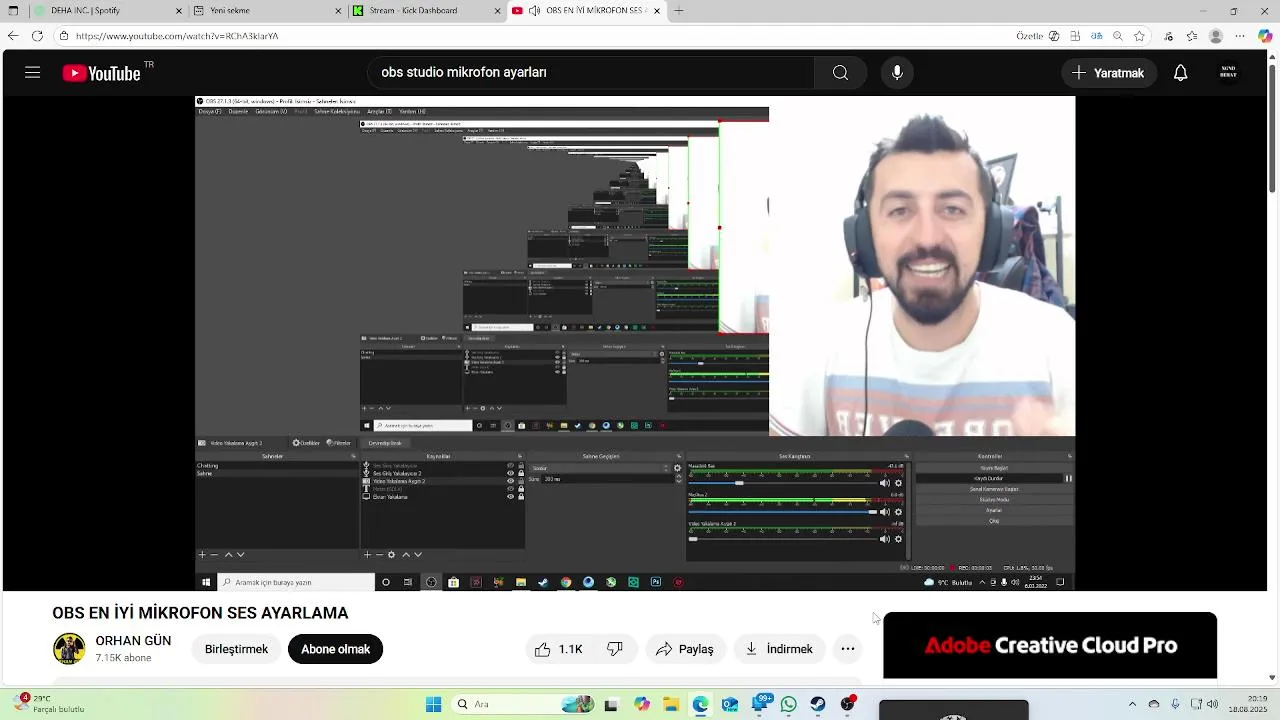Click the tray microphone icon
The height and width of the screenshot is (720, 1280).
pyautogui.click(x=1175, y=705)
